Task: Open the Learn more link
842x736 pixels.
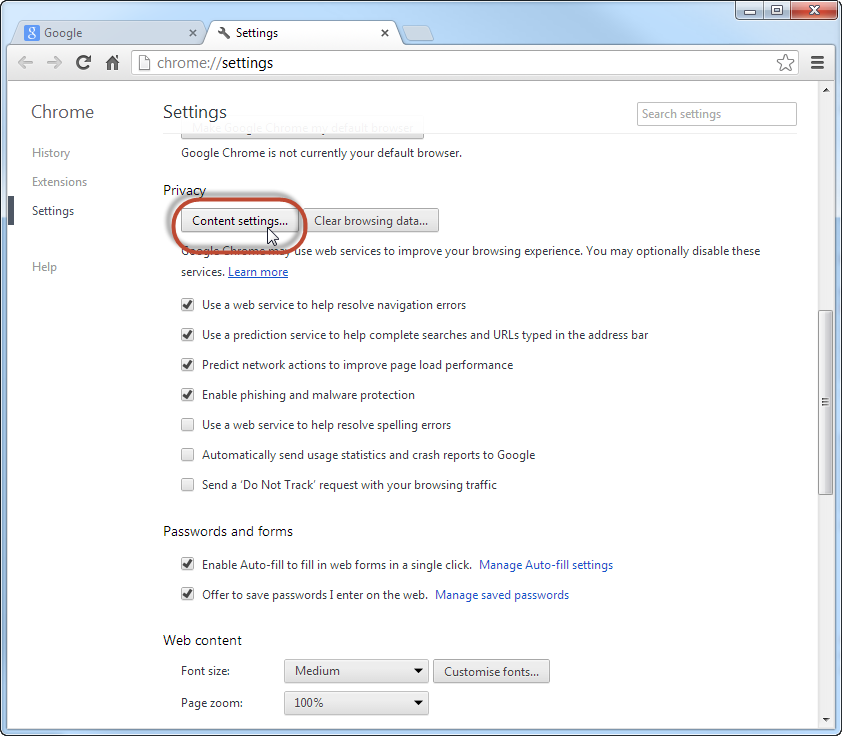Action: [x=258, y=272]
